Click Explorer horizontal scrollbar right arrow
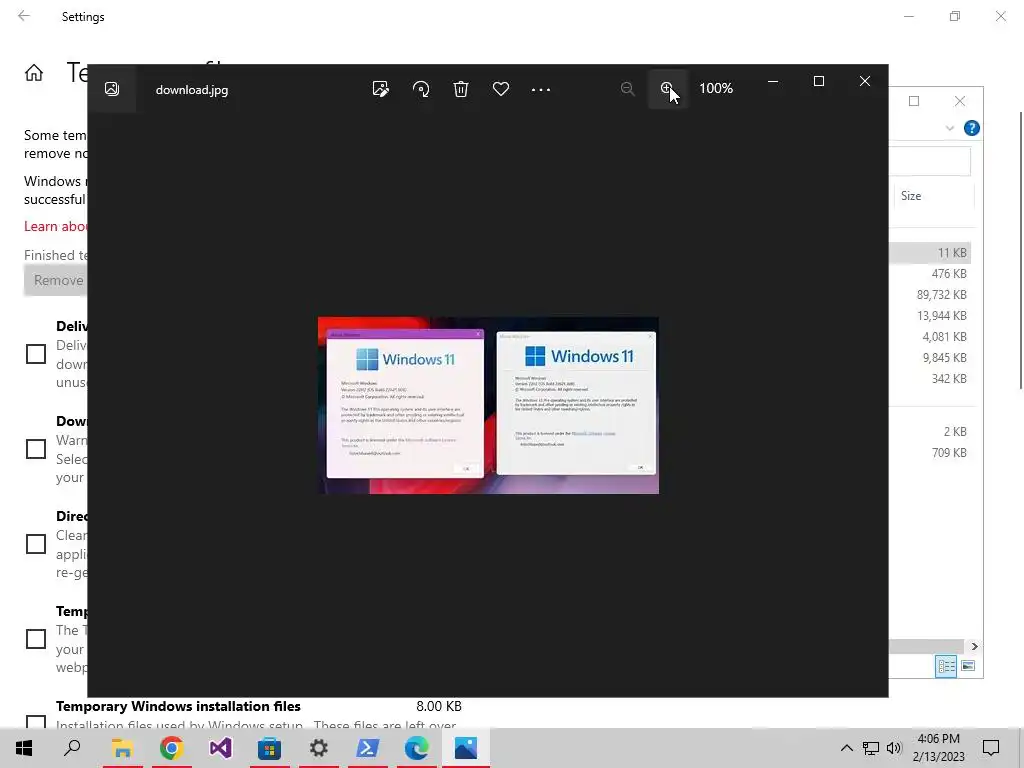This screenshot has height=768, width=1024. pos(974,647)
